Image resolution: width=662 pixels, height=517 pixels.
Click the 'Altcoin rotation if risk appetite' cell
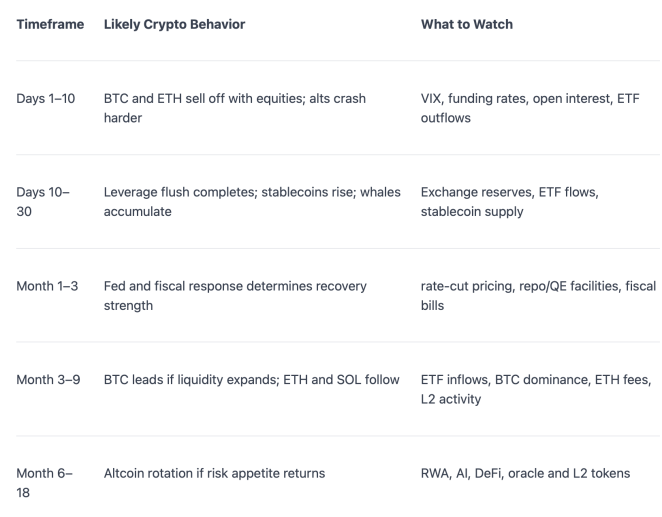[214, 474]
